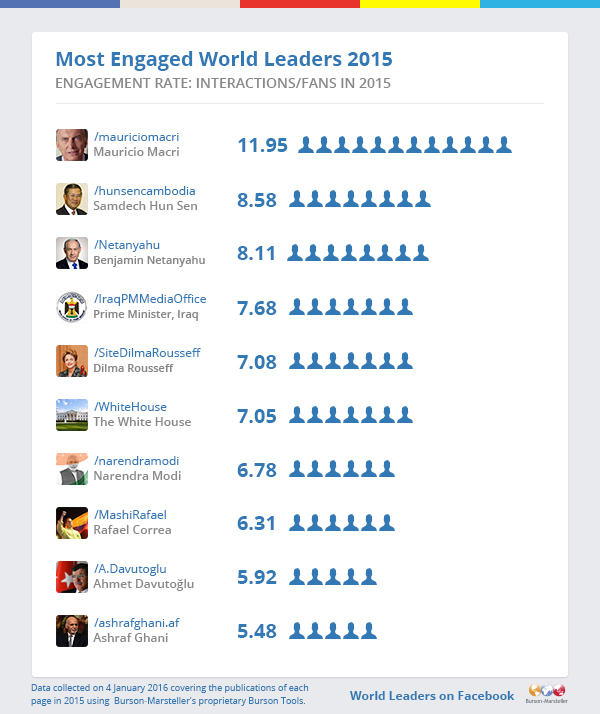
Task: Click Benjamin Netanyahu's profile photo
Action: (x=72, y=253)
